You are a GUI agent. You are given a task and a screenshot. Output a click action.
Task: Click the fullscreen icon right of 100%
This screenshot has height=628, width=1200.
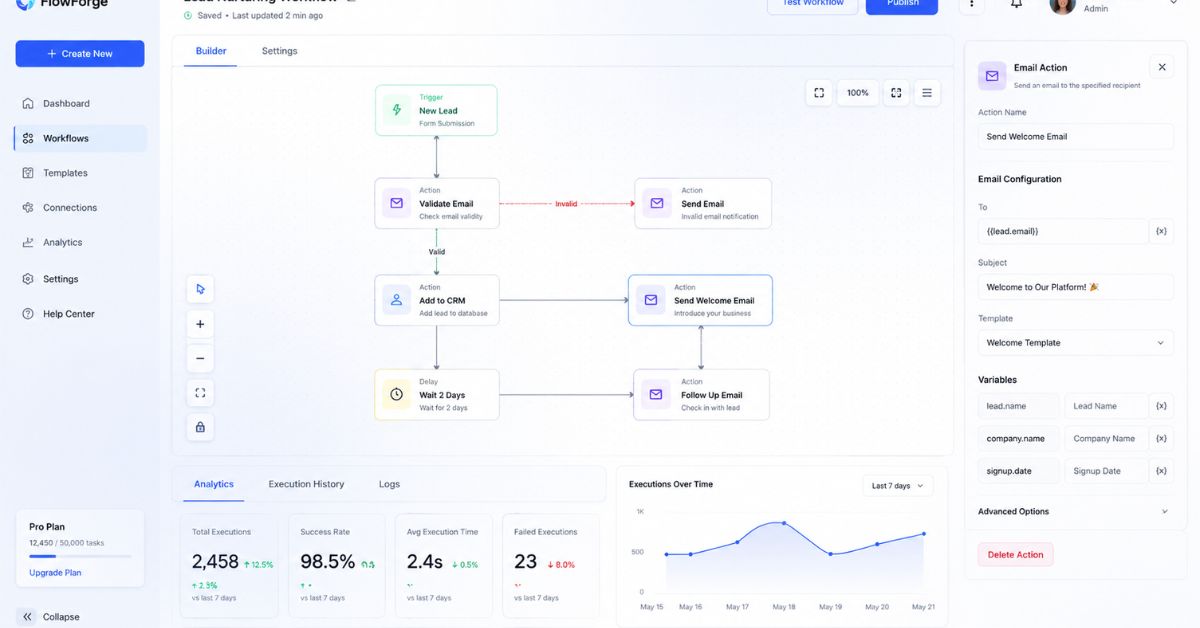click(x=896, y=93)
